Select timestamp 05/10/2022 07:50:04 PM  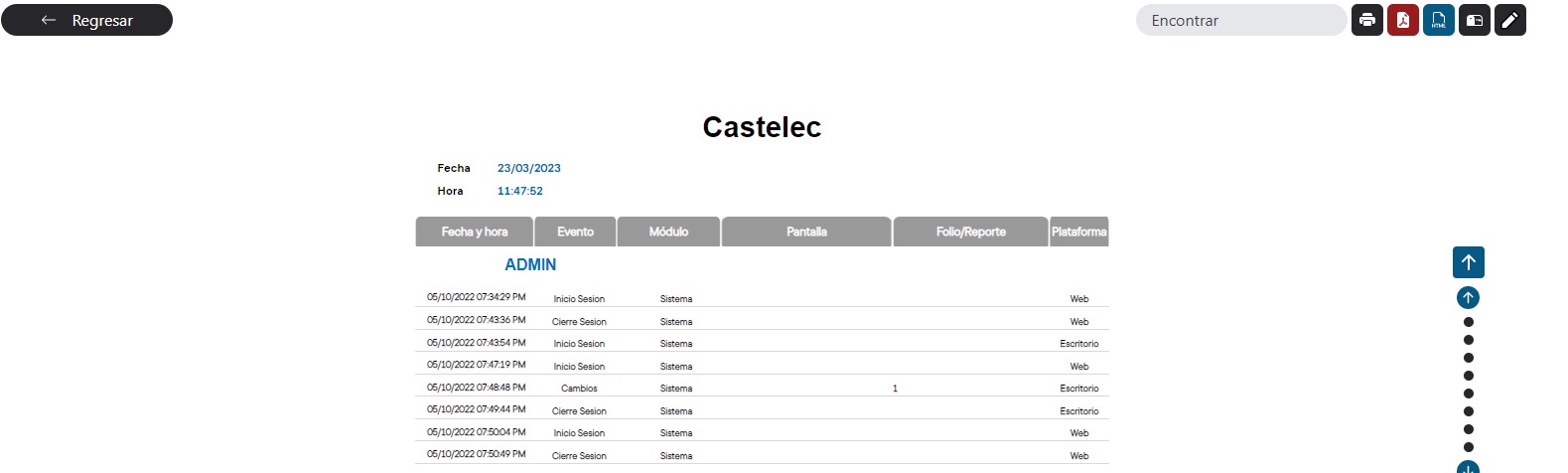(477, 432)
